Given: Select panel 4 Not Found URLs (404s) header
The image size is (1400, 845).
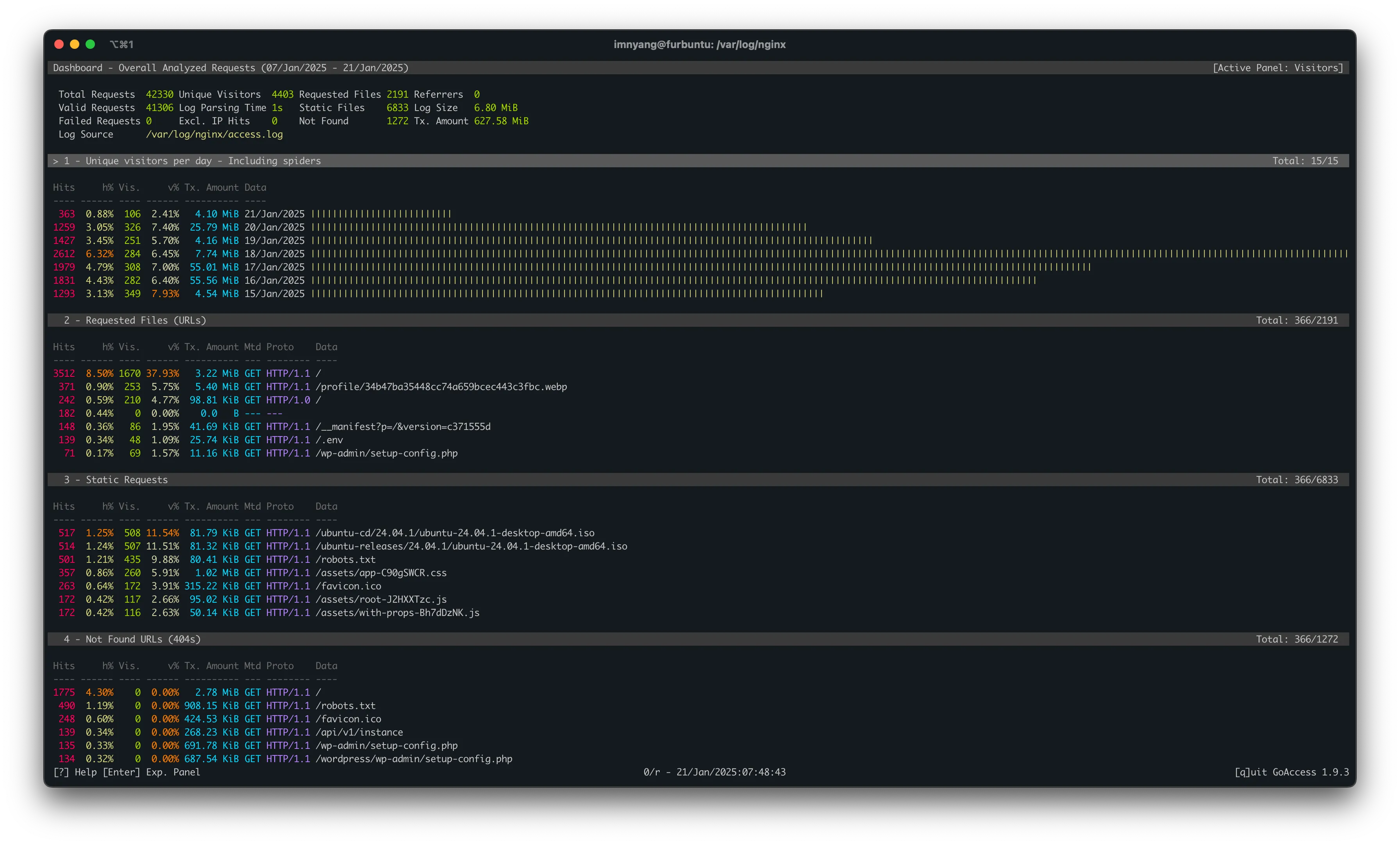Looking at the screenshot, I should coord(698,639).
